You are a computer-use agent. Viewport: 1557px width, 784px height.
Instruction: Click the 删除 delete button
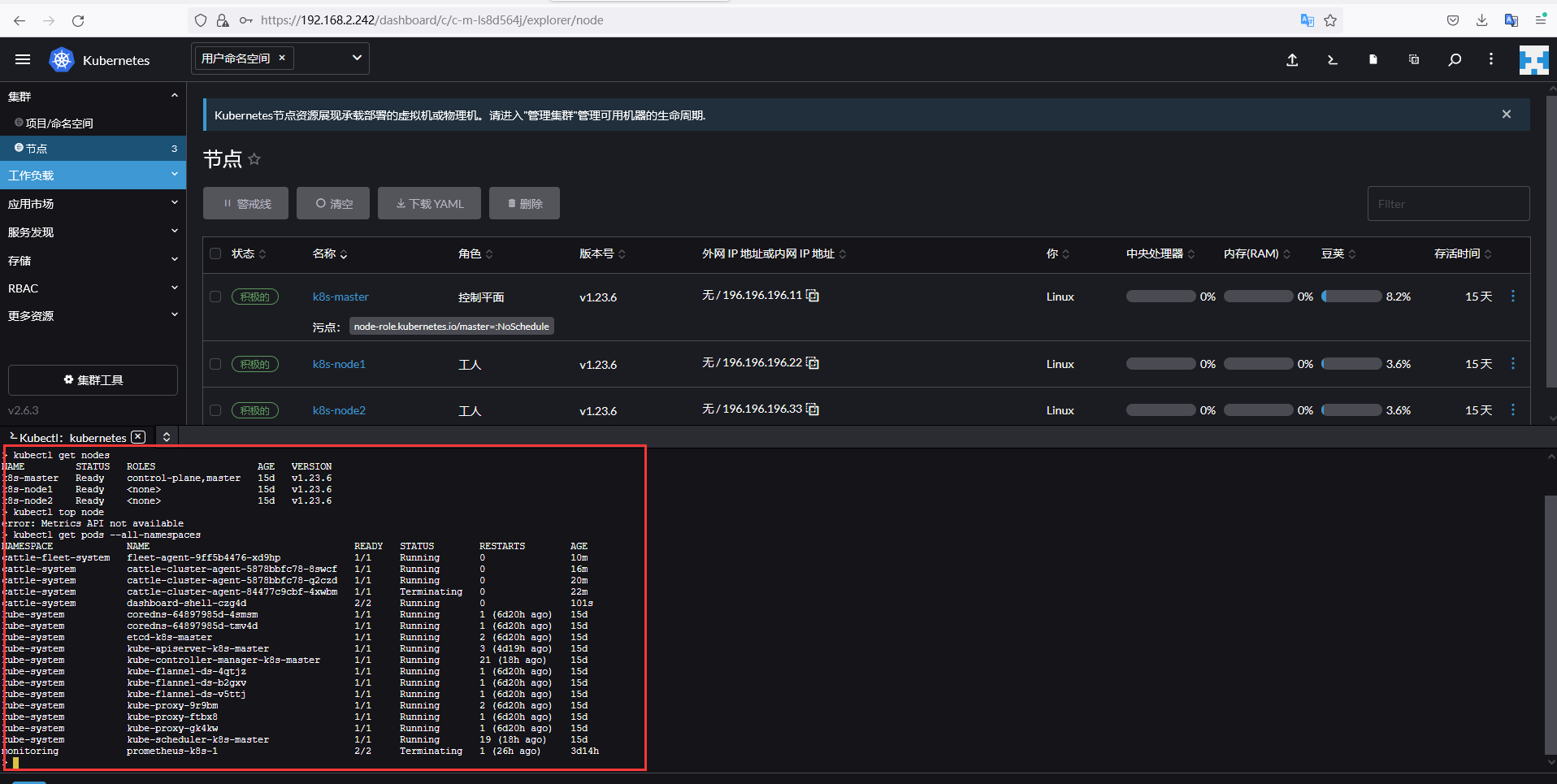pyautogui.click(x=524, y=203)
